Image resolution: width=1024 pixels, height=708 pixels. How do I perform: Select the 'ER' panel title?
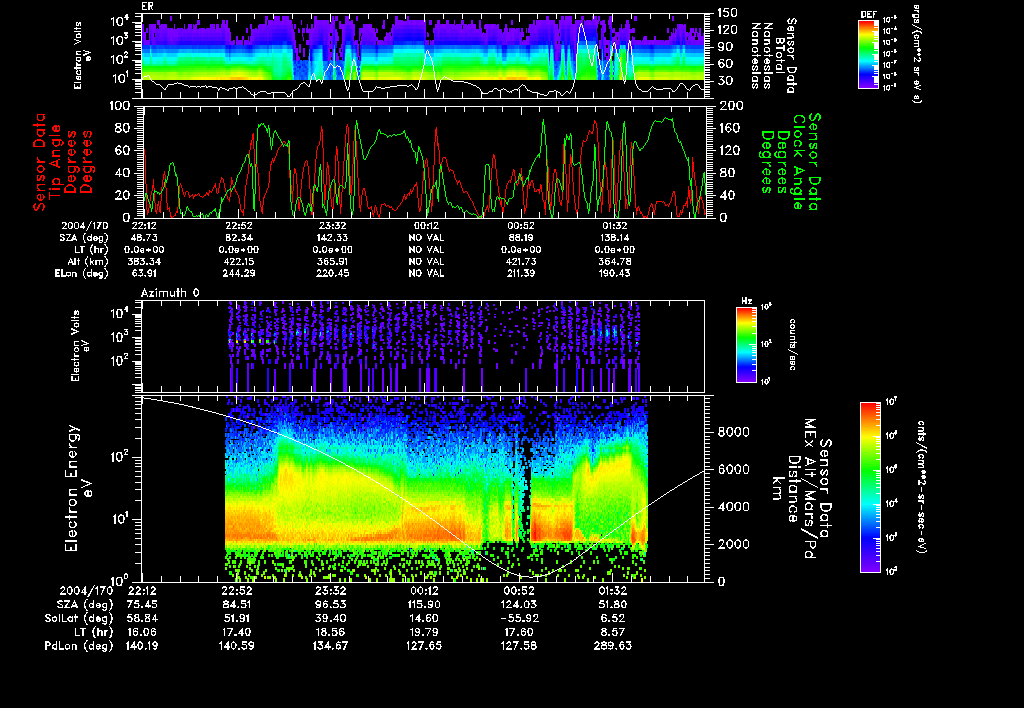pyautogui.click(x=147, y=7)
